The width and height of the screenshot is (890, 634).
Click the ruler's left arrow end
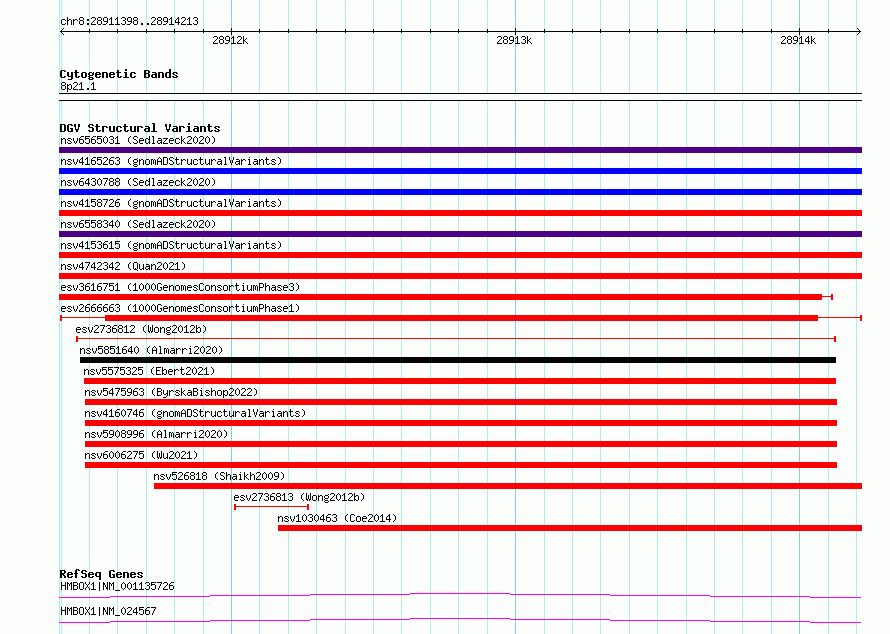click(x=62, y=31)
